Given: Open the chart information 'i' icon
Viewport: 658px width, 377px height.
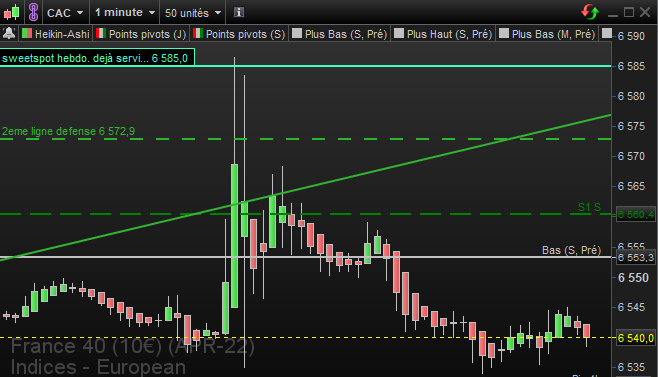Looking at the screenshot, I should [x=239, y=12].
